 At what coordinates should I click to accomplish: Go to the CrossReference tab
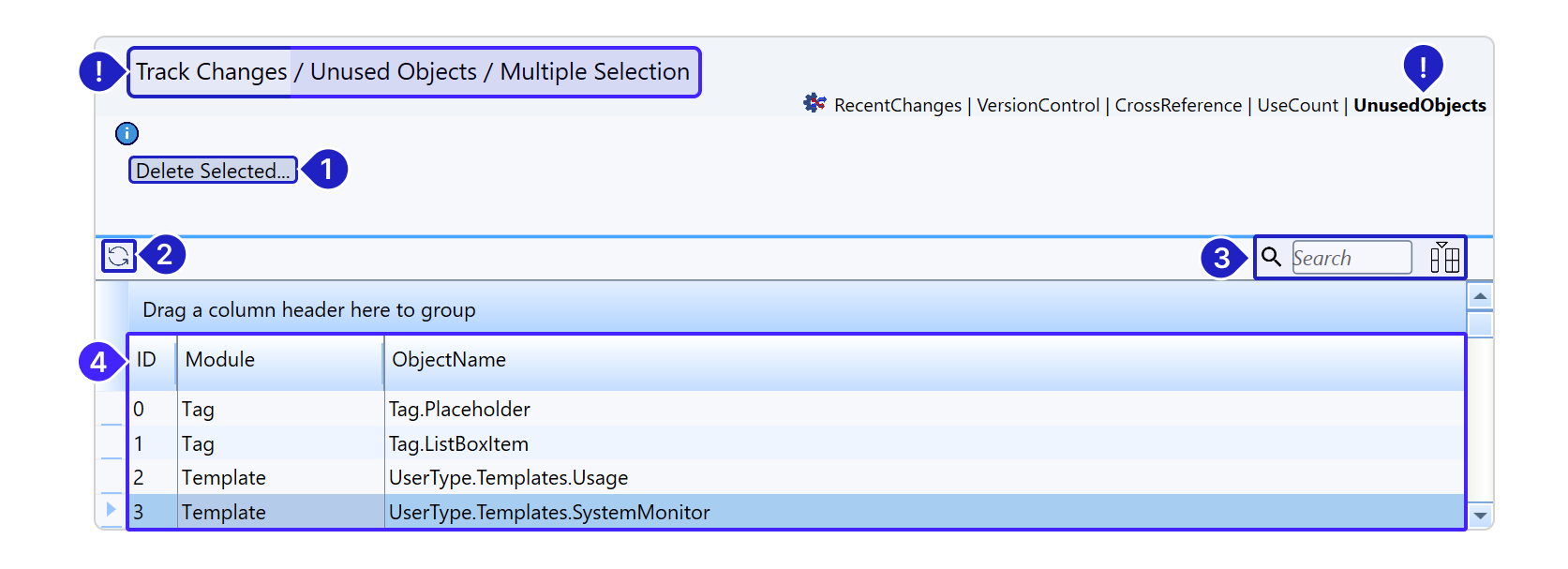tap(1177, 106)
